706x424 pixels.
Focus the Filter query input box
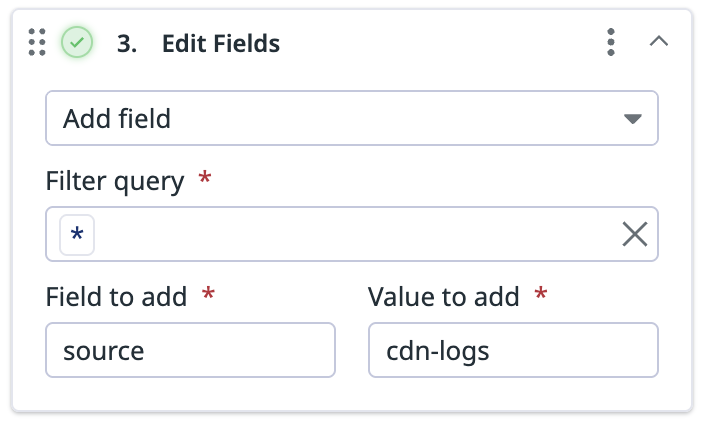pos(352,234)
